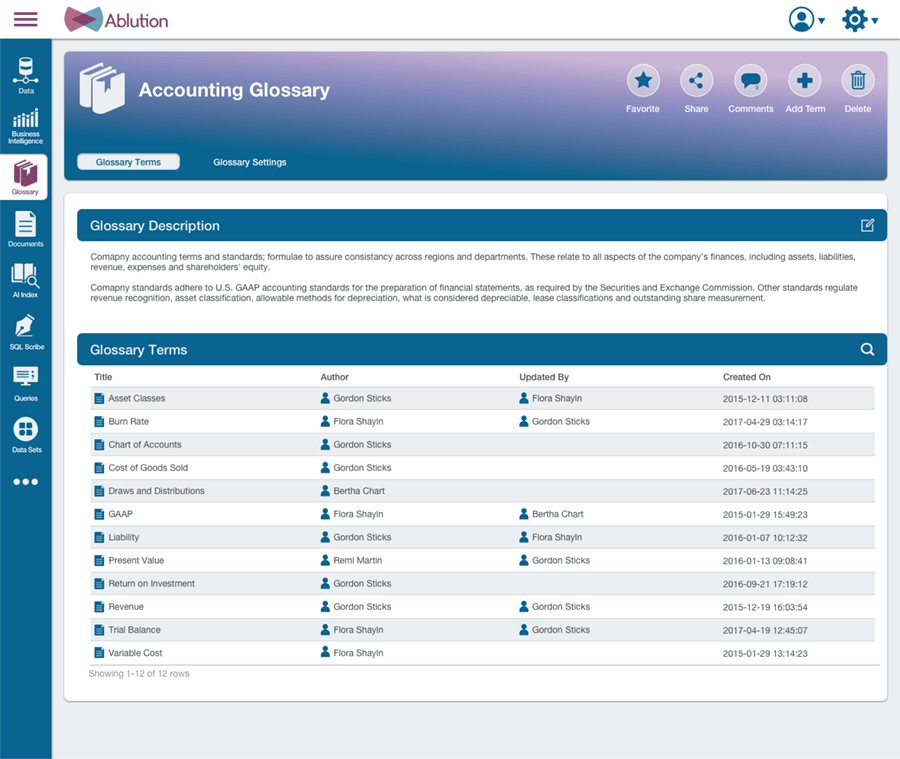Open Documents in the sidebar
This screenshot has height=759, width=900.
pyautogui.click(x=26, y=229)
